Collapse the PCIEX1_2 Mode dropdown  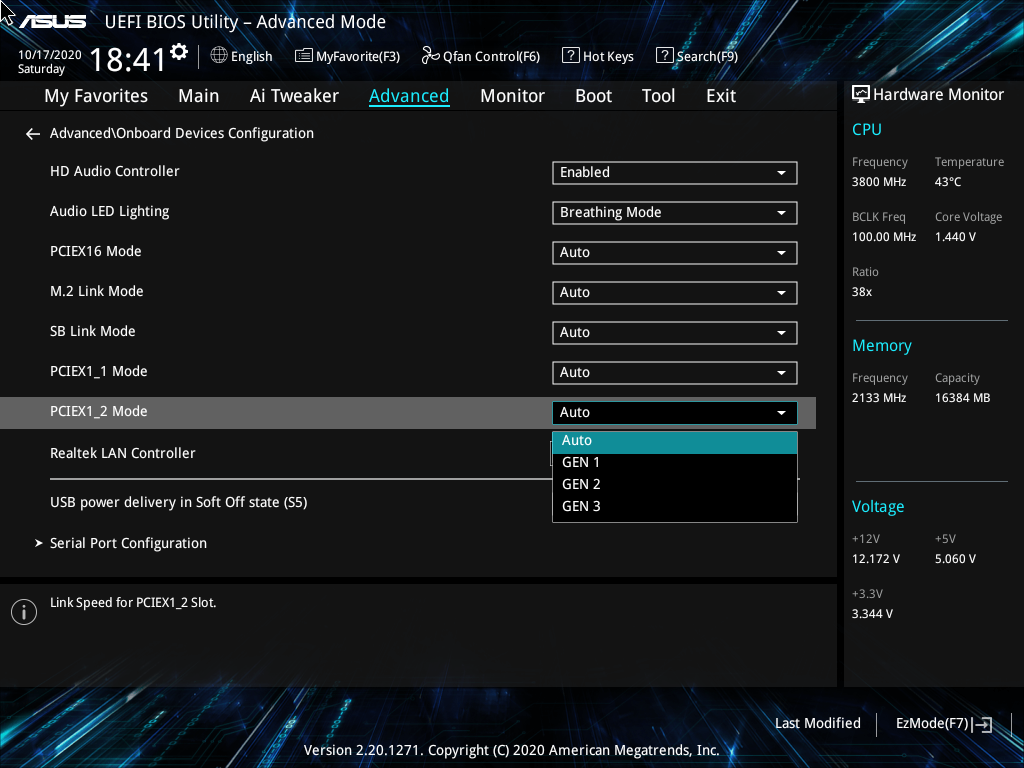click(675, 413)
